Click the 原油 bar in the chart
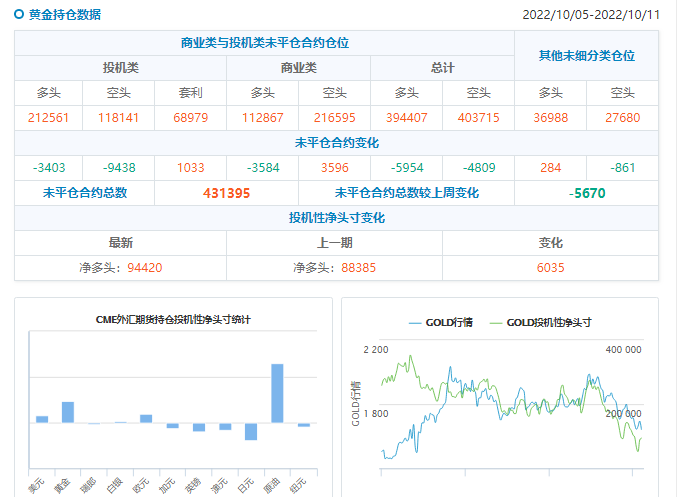The width and height of the screenshot is (677, 497). pos(277,393)
